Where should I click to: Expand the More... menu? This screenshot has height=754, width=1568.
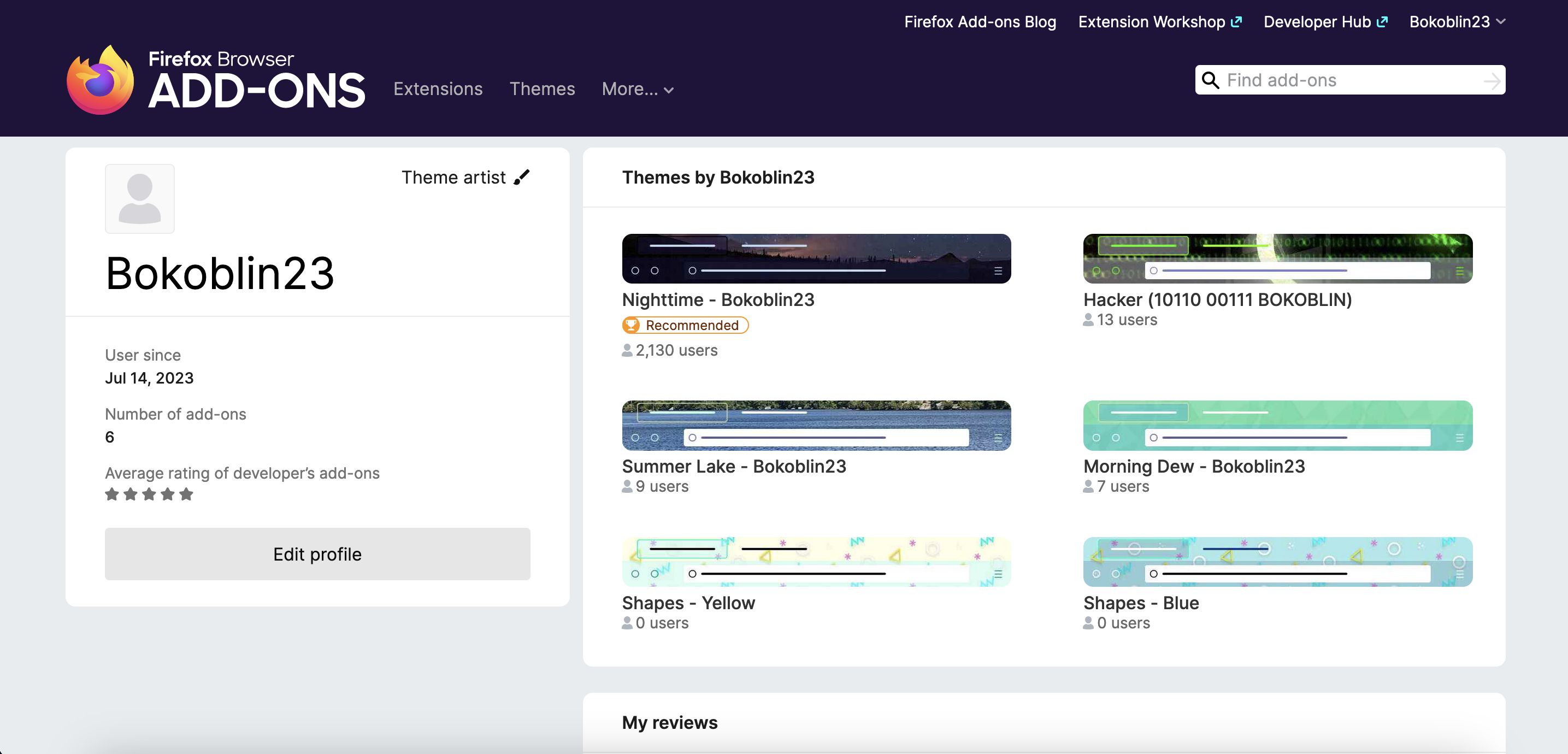pos(637,89)
